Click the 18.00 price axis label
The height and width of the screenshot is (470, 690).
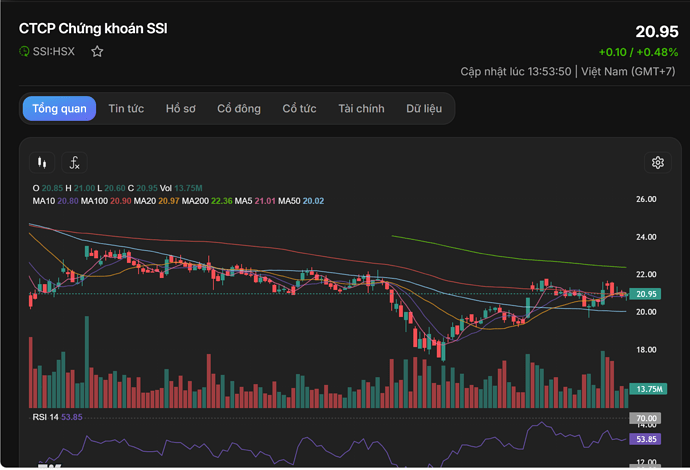click(646, 350)
